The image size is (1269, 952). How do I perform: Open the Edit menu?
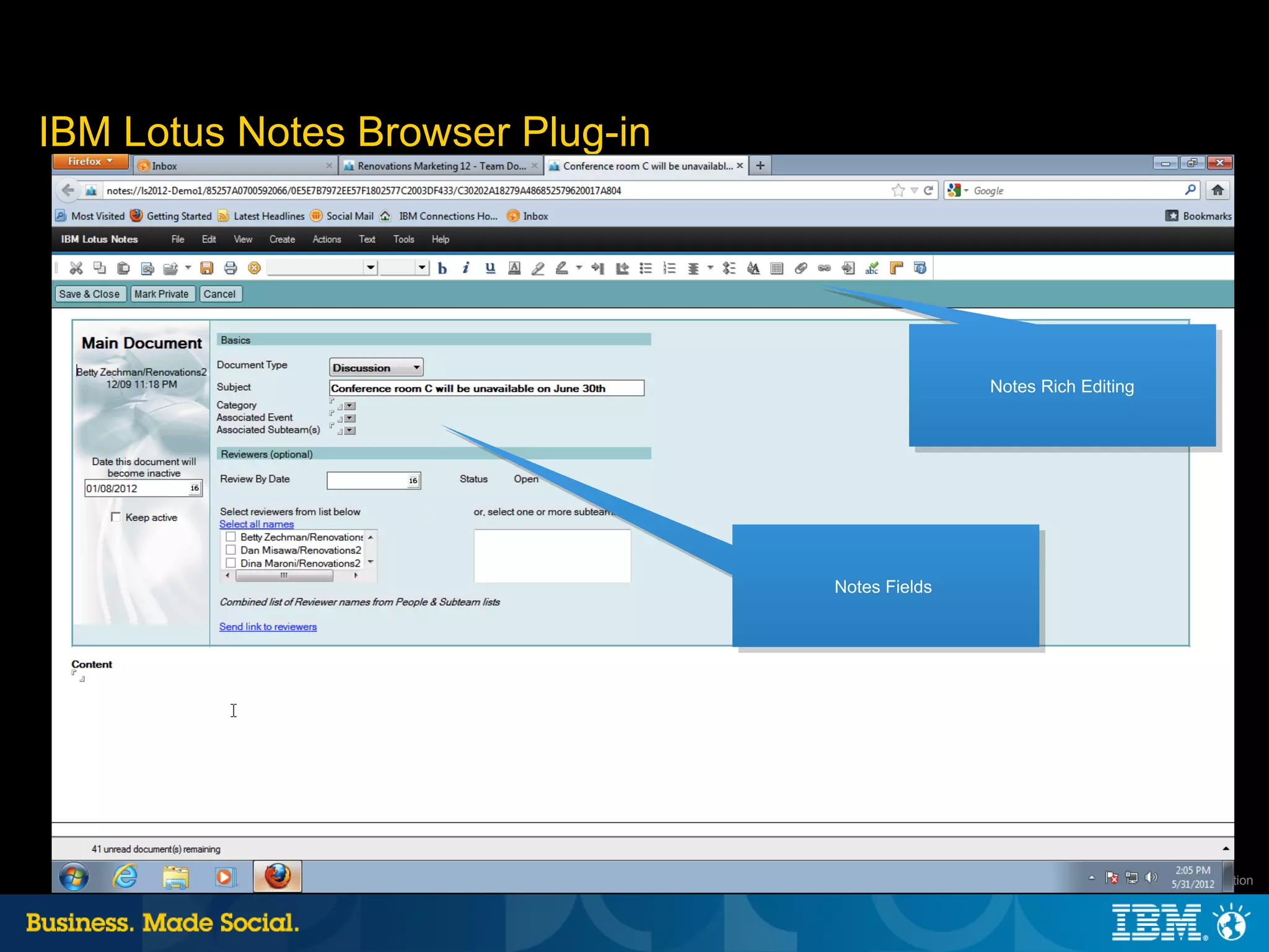(x=209, y=239)
